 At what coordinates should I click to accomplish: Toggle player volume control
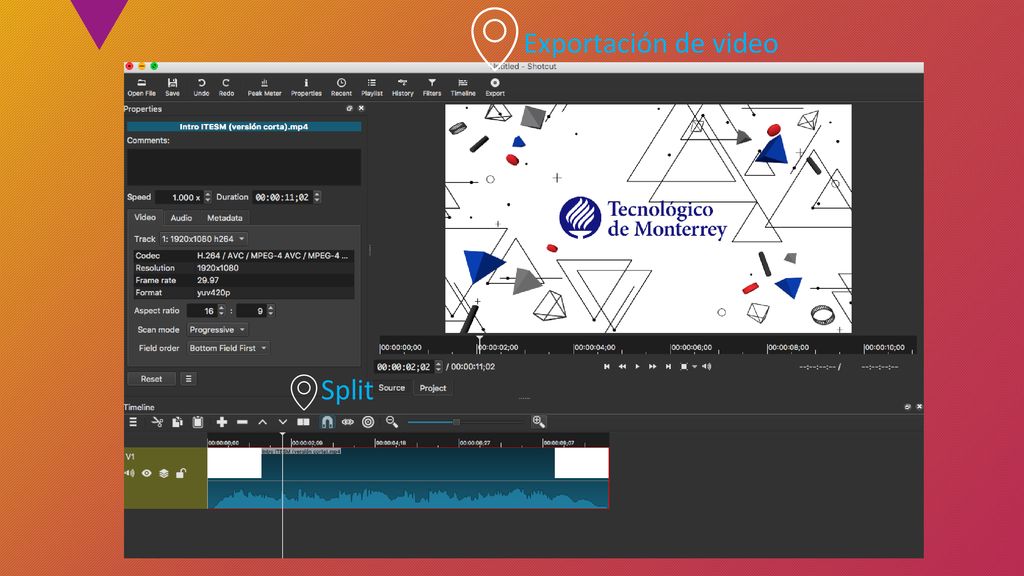[707, 367]
